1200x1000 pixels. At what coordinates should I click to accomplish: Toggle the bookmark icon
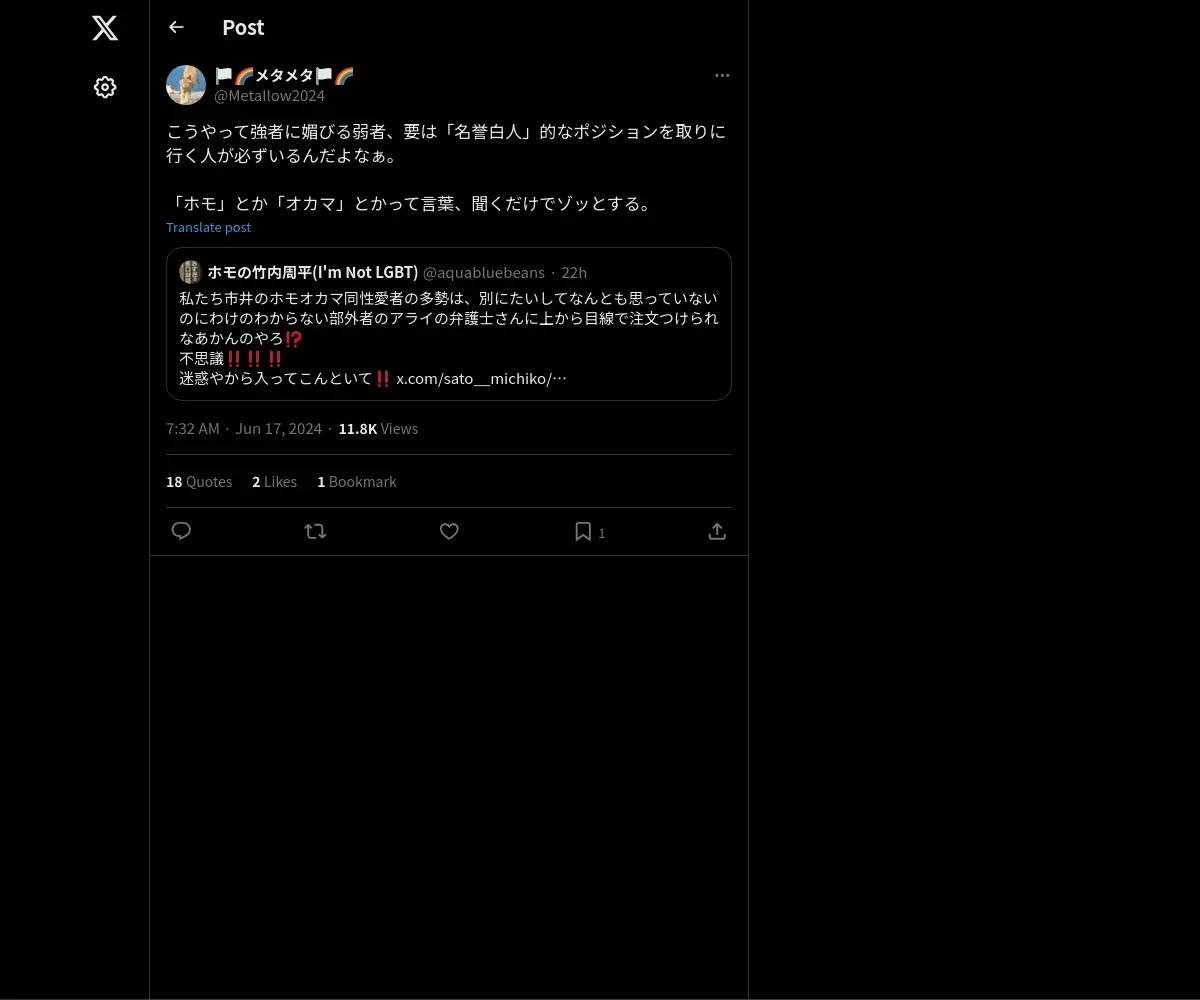[583, 531]
